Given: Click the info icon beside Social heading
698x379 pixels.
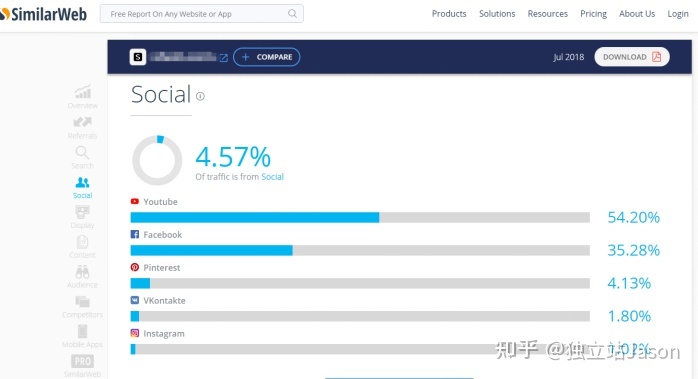Looking at the screenshot, I should [200, 96].
